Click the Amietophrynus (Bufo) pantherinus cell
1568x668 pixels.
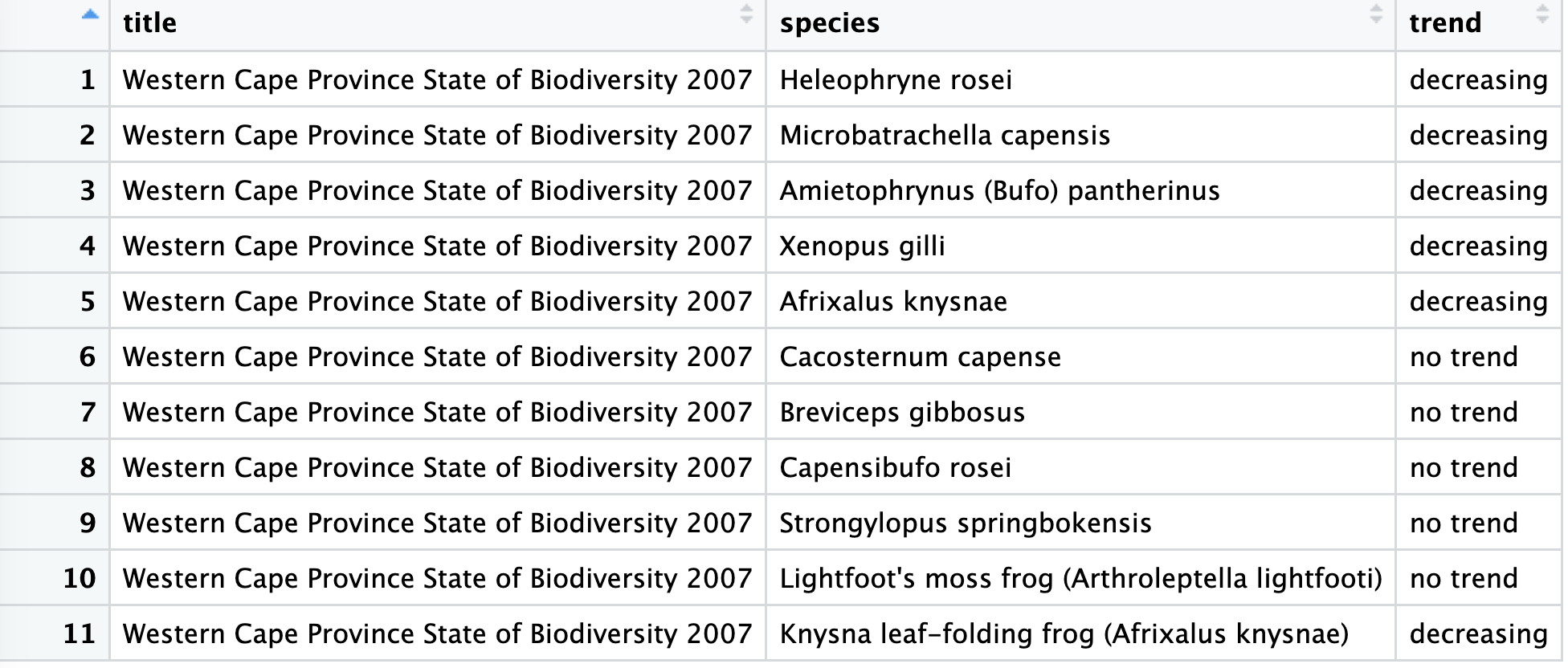[999, 190]
